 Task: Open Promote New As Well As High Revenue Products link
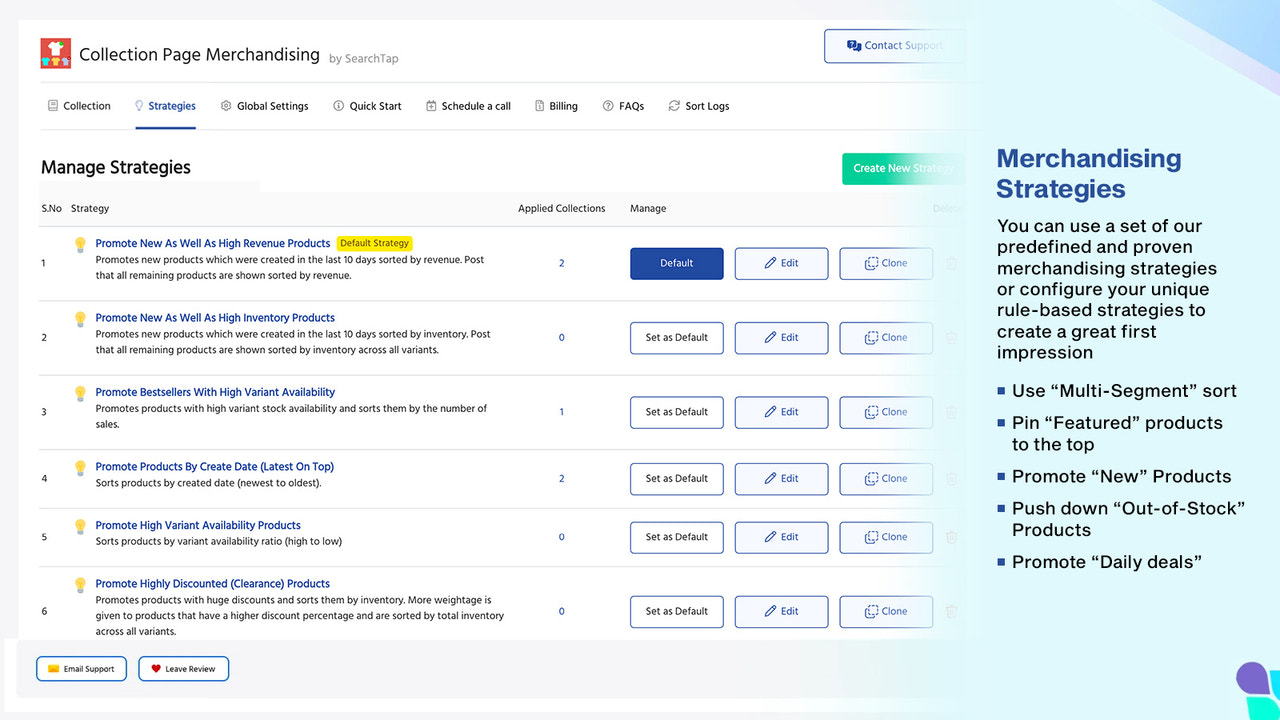click(213, 243)
